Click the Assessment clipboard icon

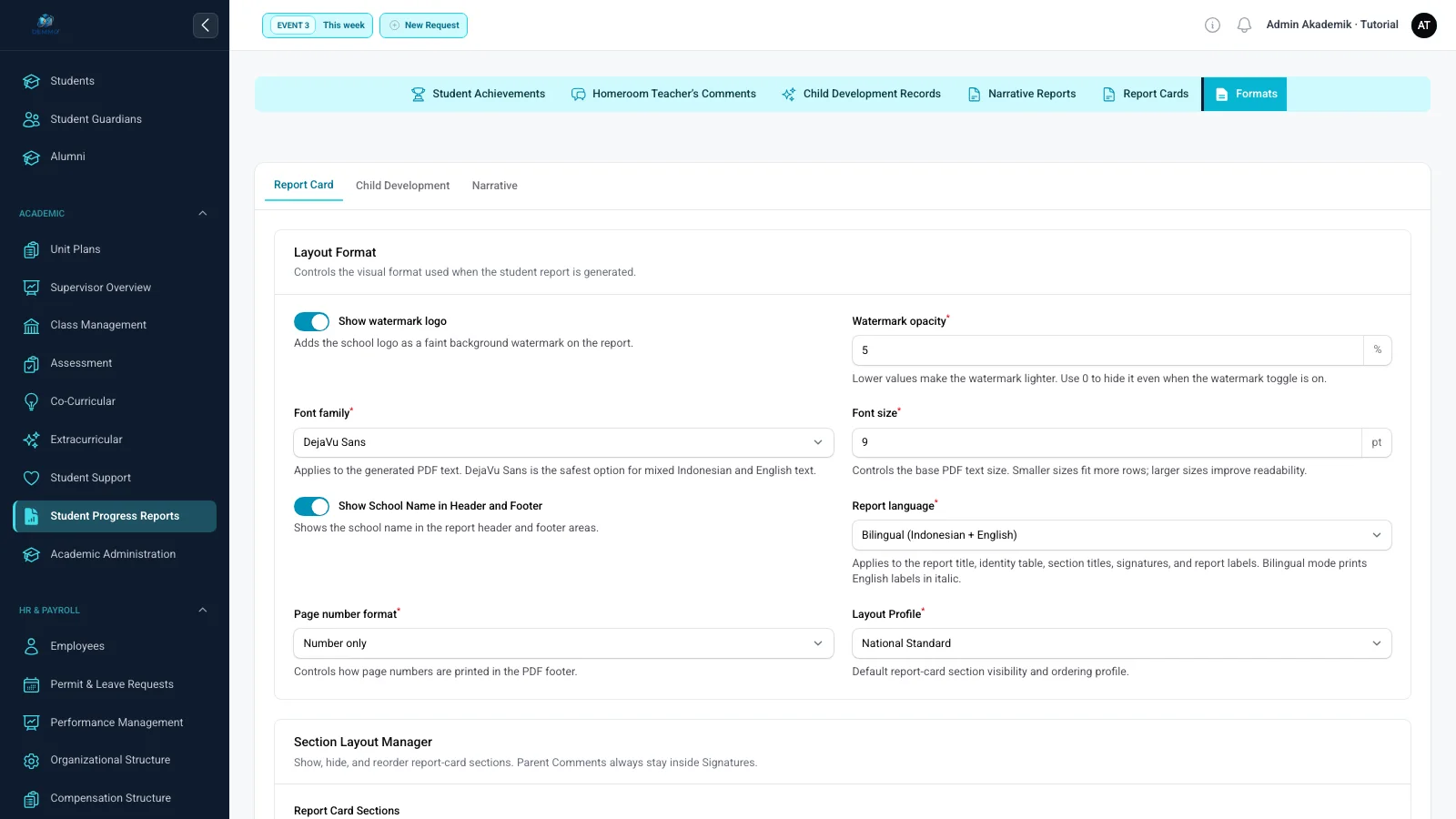[x=31, y=364]
